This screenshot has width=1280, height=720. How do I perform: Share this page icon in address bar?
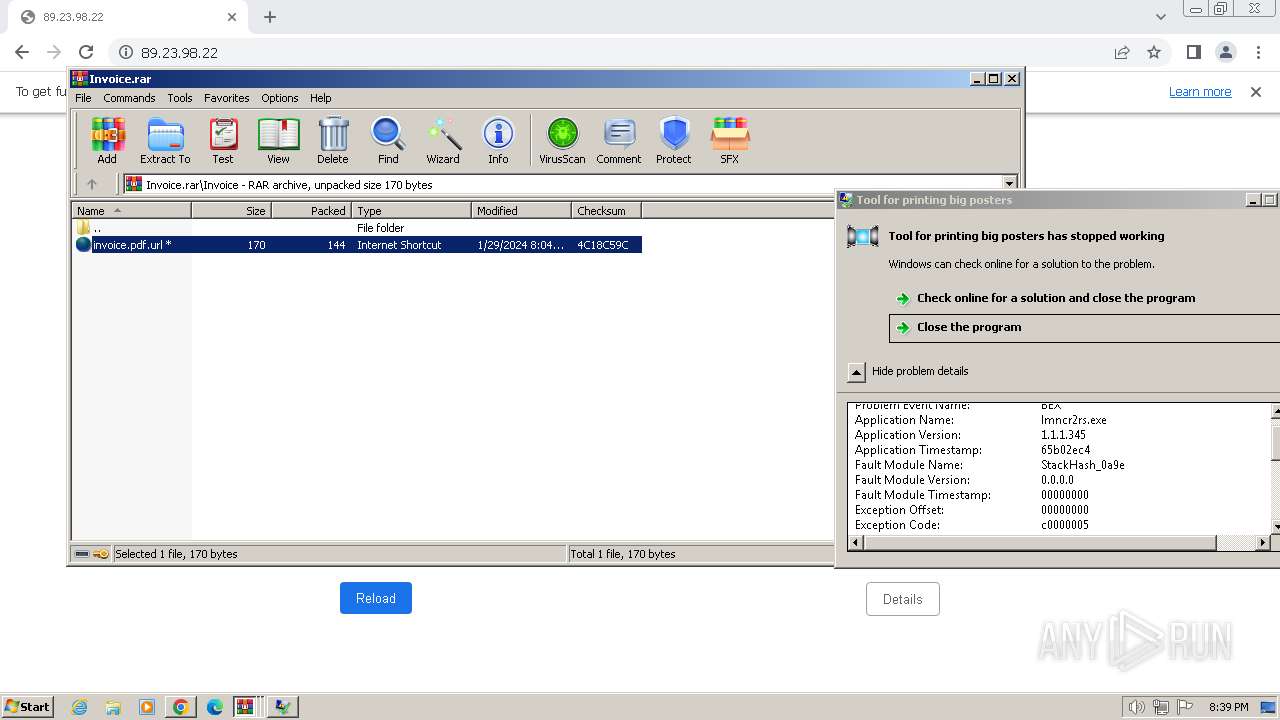click(1122, 52)
